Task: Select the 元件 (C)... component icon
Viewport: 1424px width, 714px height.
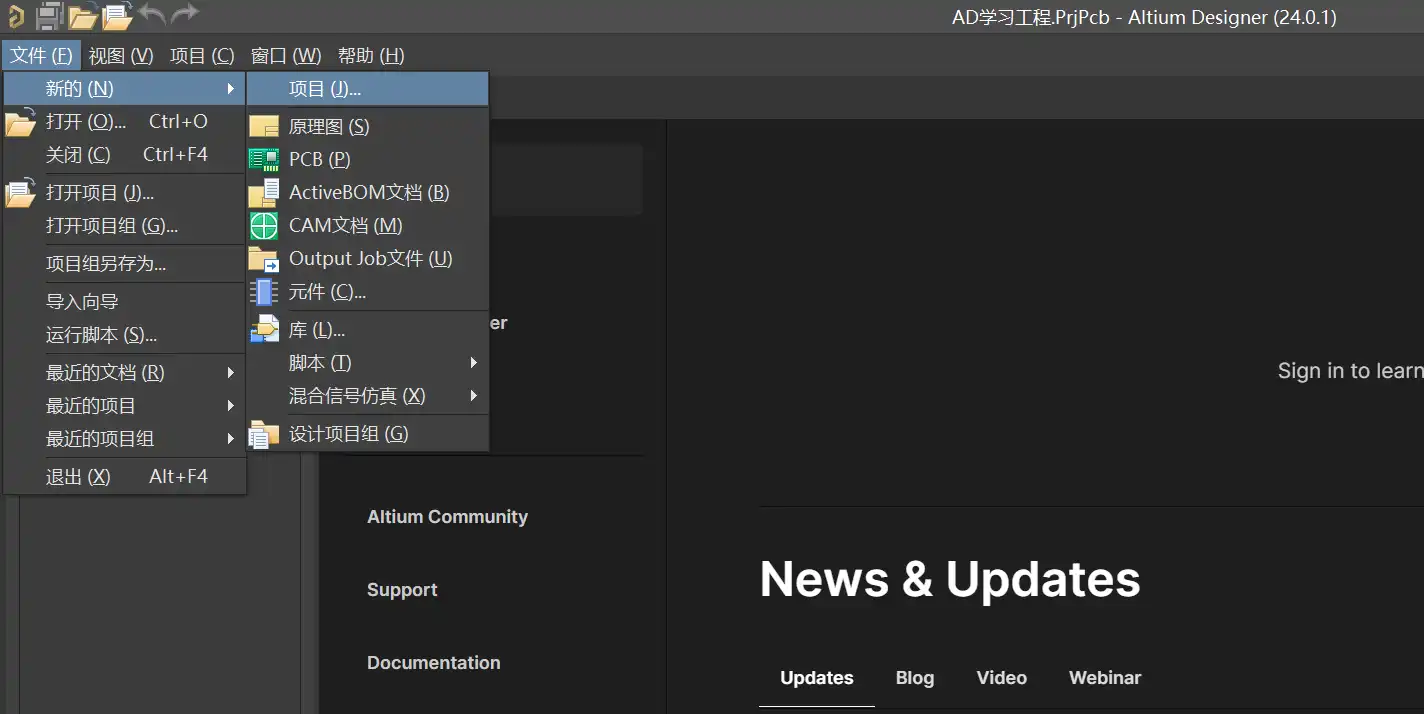Action: (x=263, y=292)
